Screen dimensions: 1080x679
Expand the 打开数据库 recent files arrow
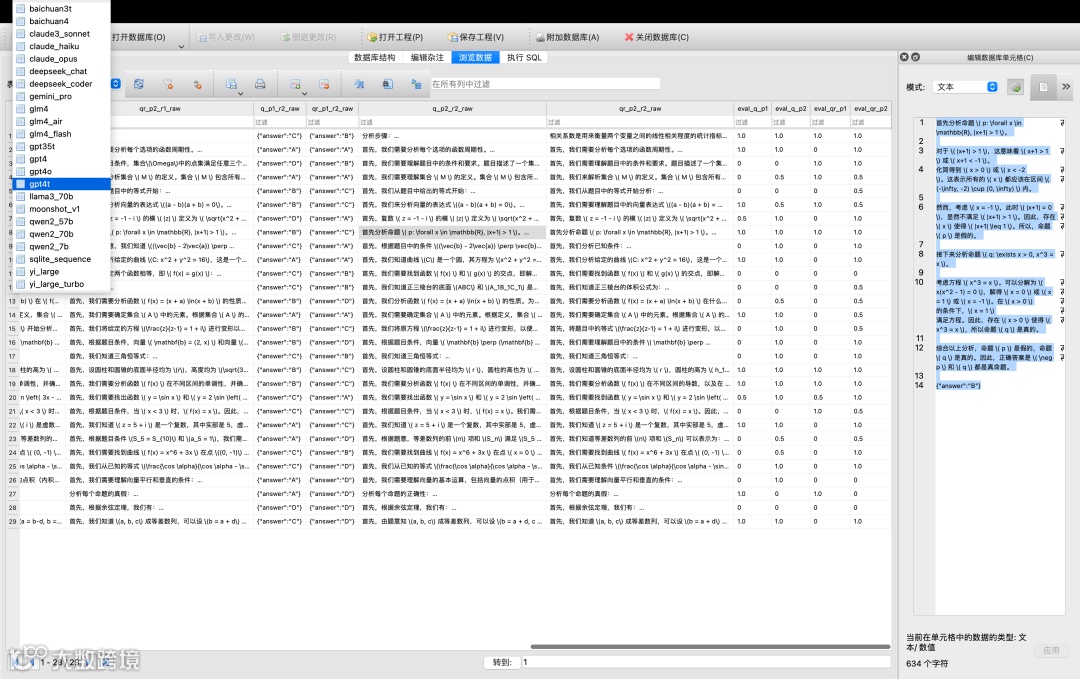pos(181,47)
